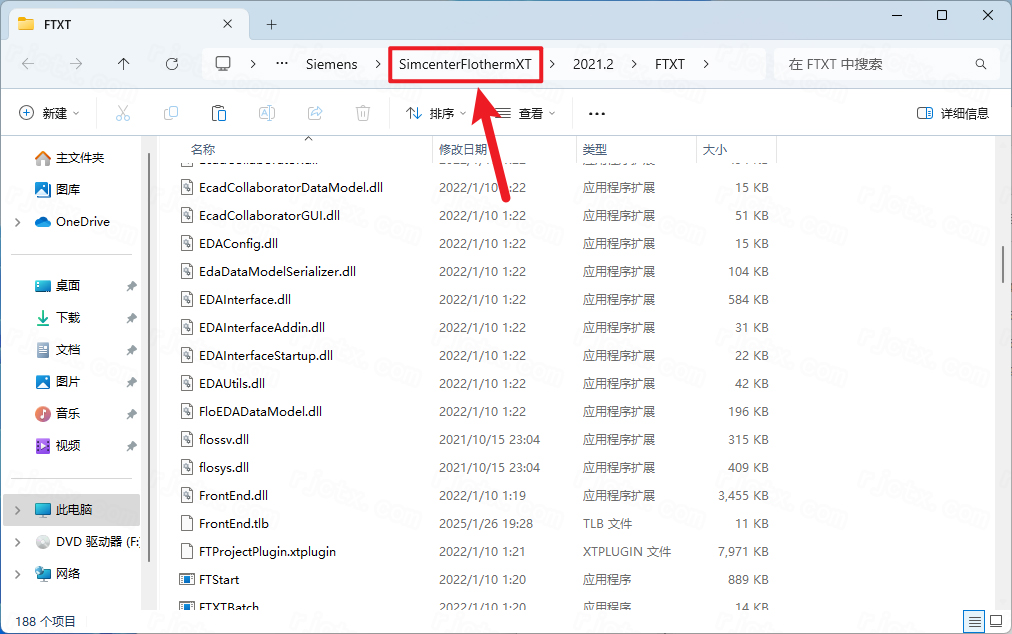This screenshot has width=1012, height=634.
Task: Click the Rename icon in toolbar
Action: 267,114
